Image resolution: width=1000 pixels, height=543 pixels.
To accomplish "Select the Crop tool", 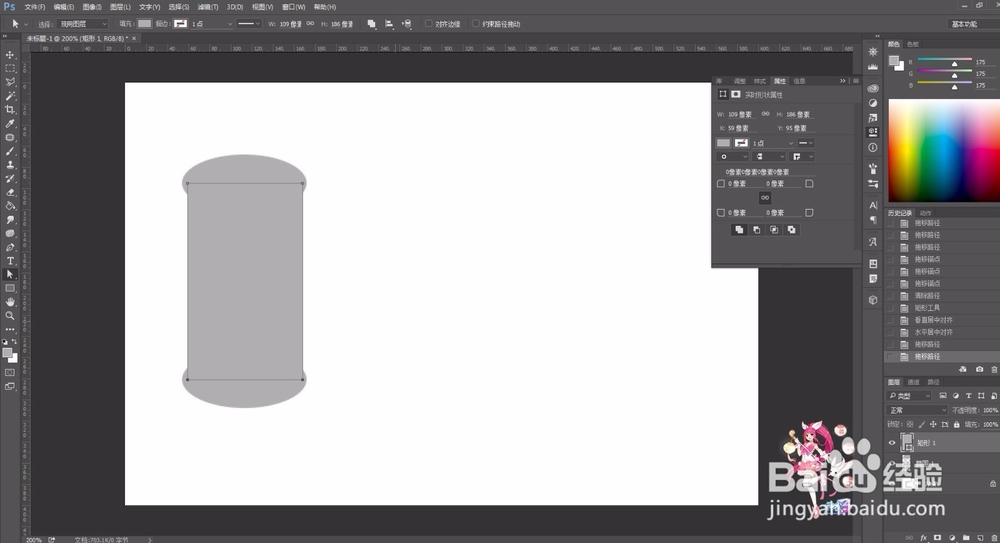I will [x=10, y=110].
